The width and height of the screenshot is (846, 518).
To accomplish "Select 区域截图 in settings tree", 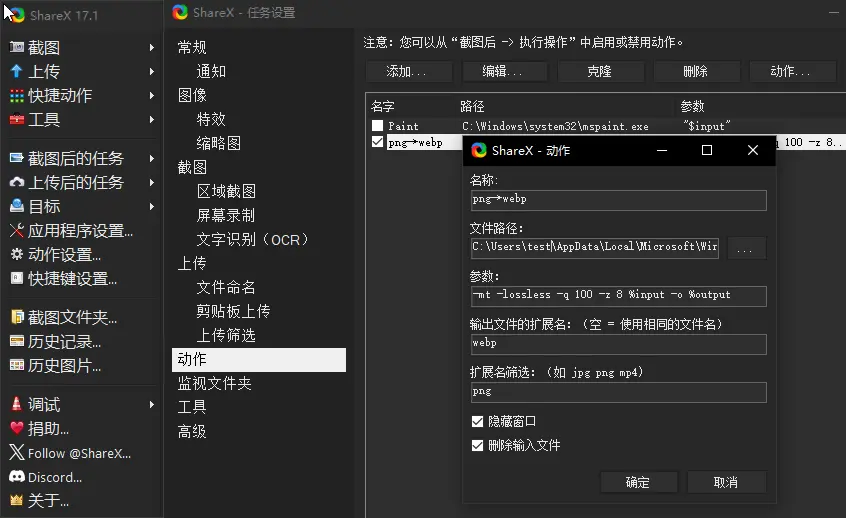I will click(x=226, y=191).
